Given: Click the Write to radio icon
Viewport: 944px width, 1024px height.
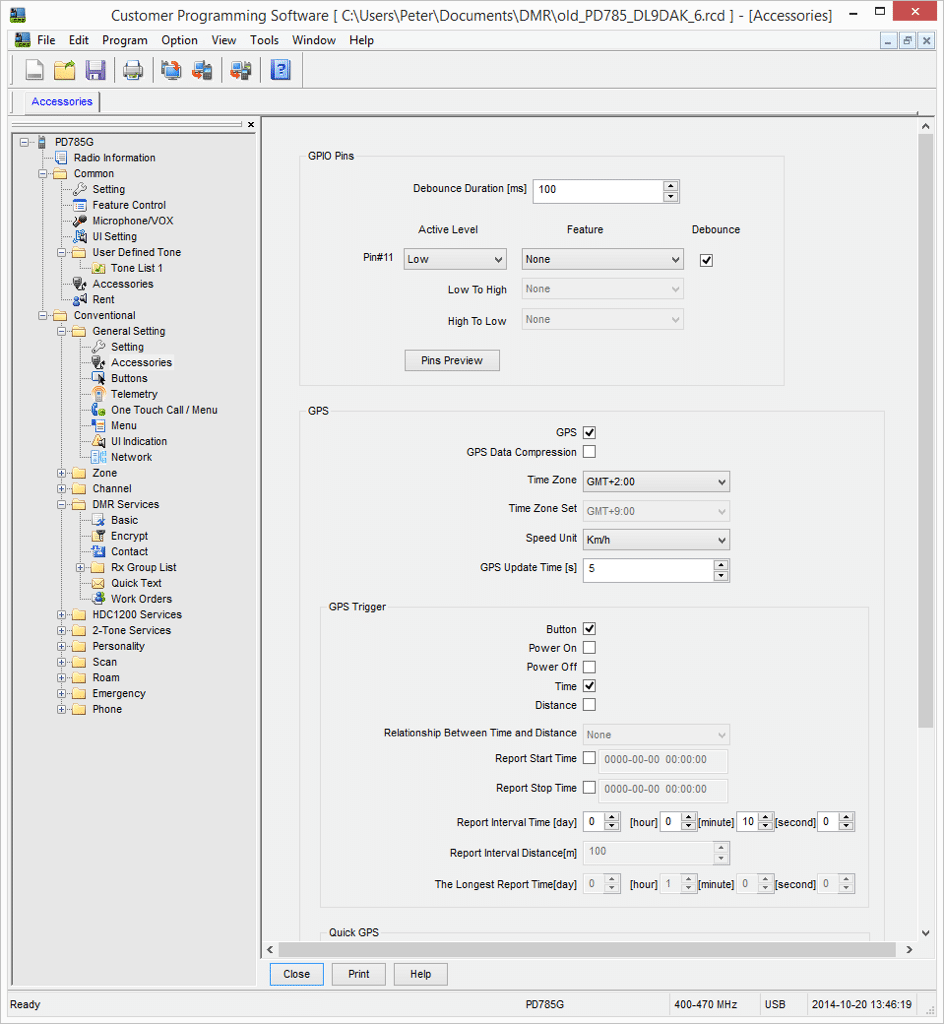Looking at the screenshot, I should pyautogui.click(x=202, y=70).
